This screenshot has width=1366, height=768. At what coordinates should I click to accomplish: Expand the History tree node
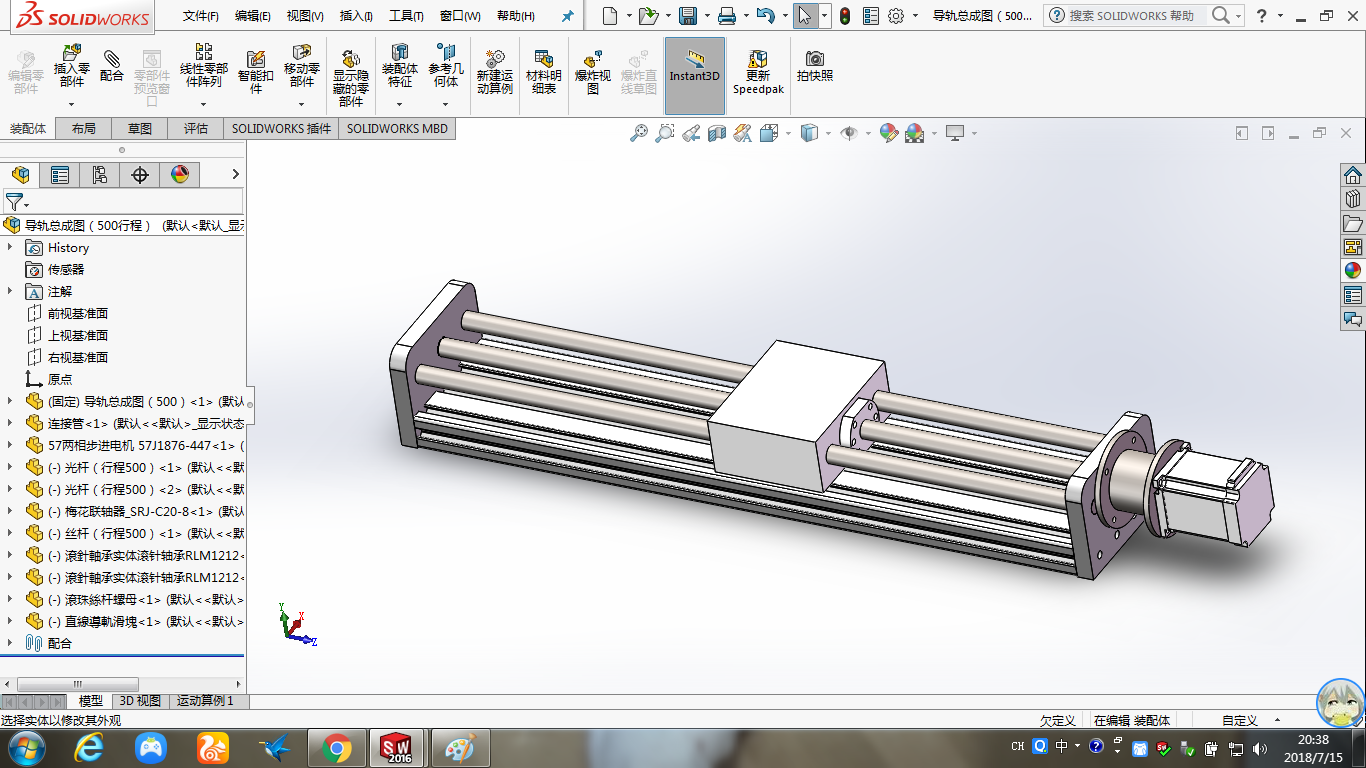coord(10,247)
